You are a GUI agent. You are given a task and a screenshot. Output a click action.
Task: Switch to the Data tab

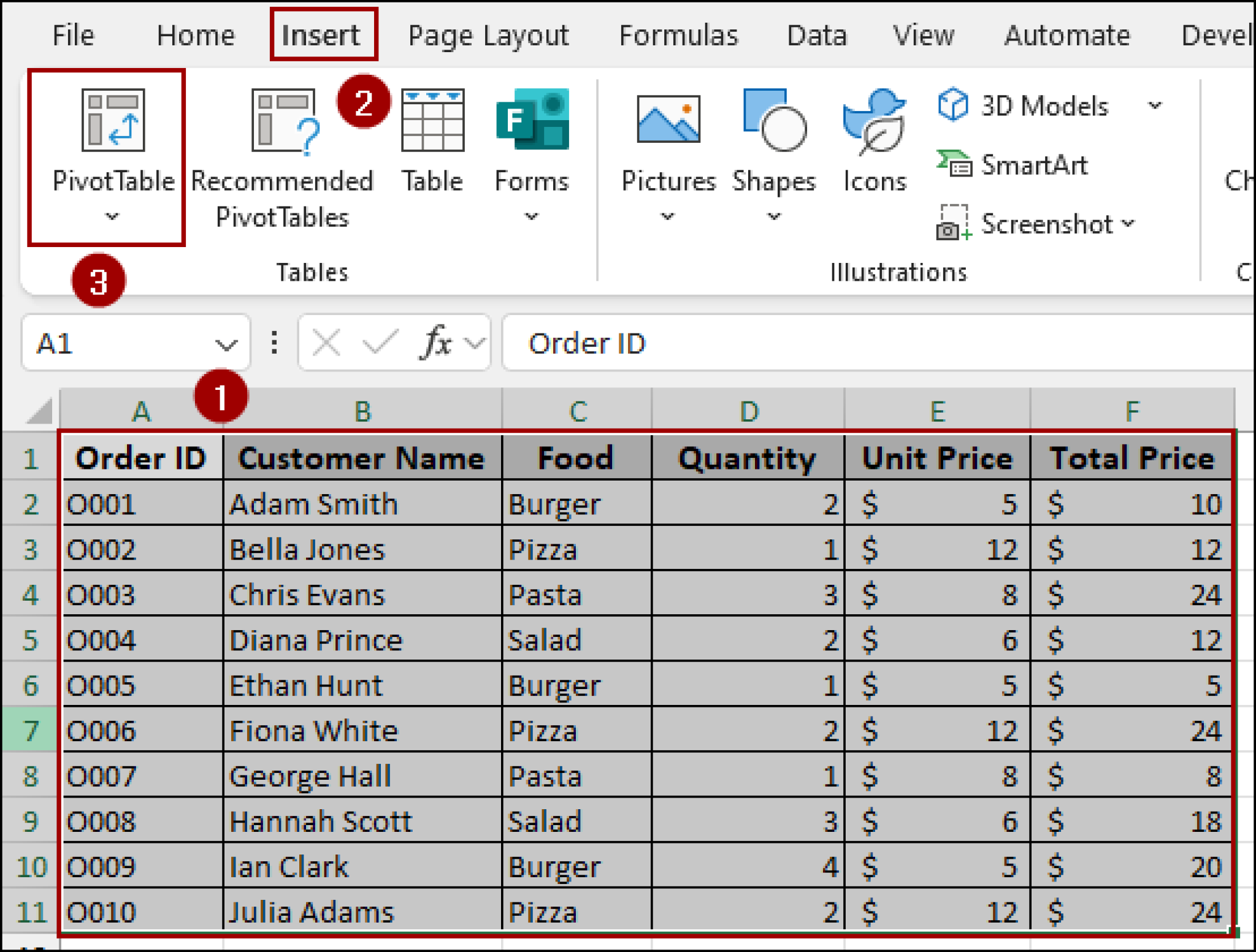[817, 35]
